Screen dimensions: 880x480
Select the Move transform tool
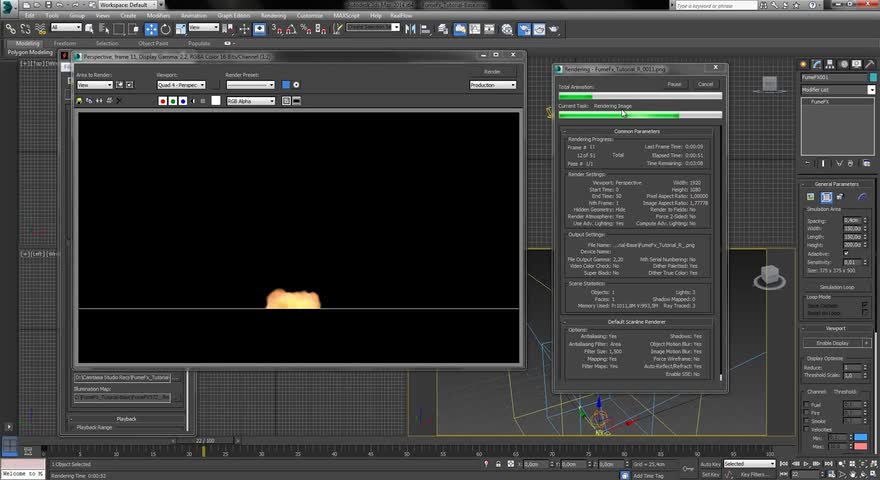151,29
